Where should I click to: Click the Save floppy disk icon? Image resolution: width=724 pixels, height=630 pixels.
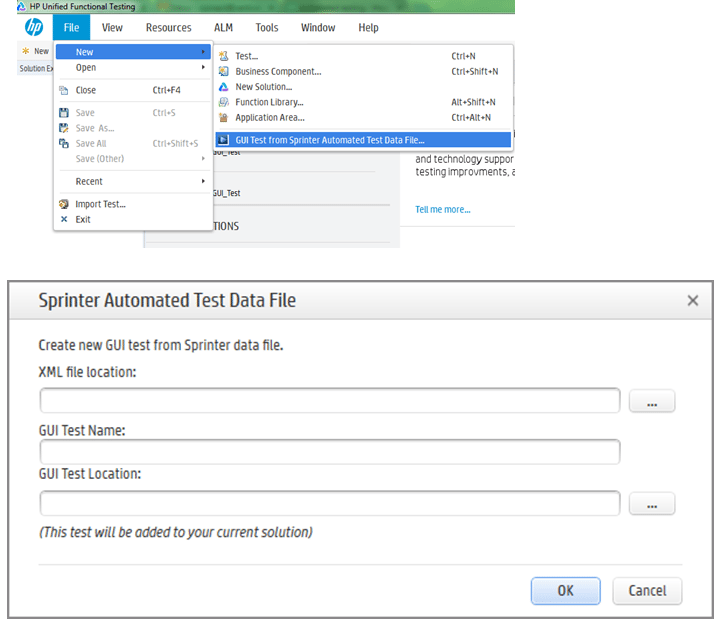[64, 113]
